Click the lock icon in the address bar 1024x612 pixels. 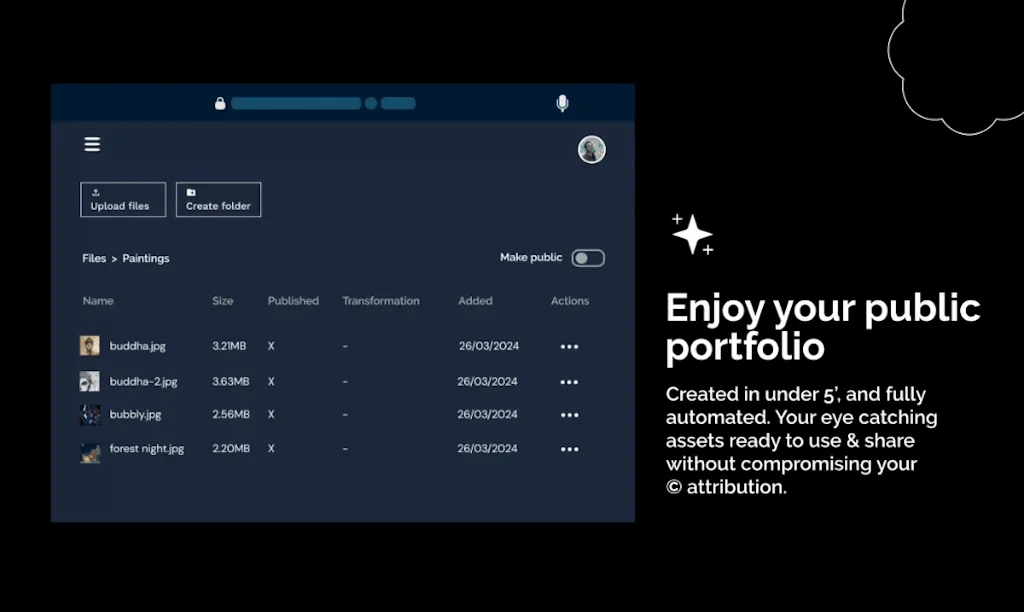(x=219, y=102)
